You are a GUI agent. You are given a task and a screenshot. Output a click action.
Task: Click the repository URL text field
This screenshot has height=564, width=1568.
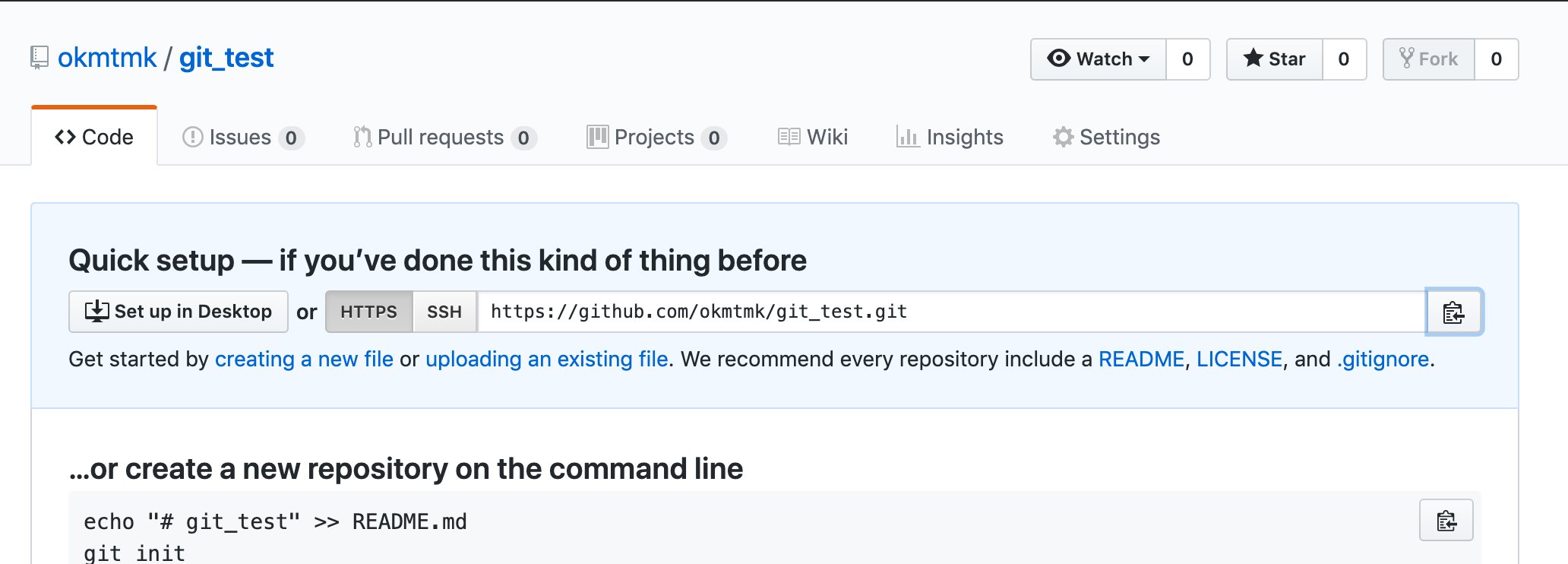(x=950, y=312)
